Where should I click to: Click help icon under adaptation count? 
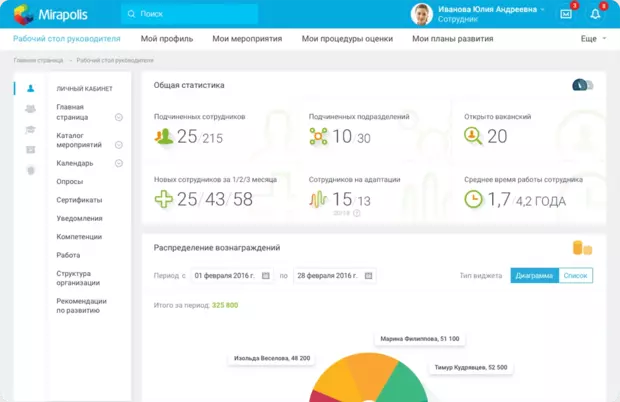click(x=357, y=213)
